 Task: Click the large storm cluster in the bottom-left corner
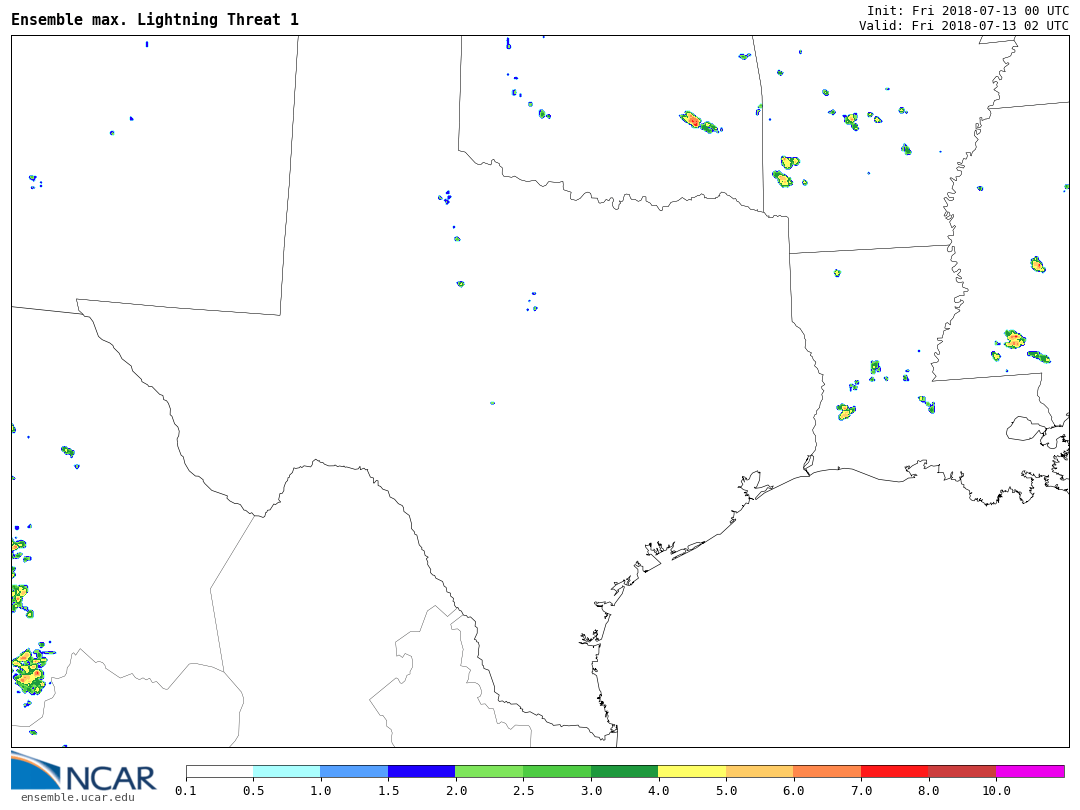click(29, 672)
